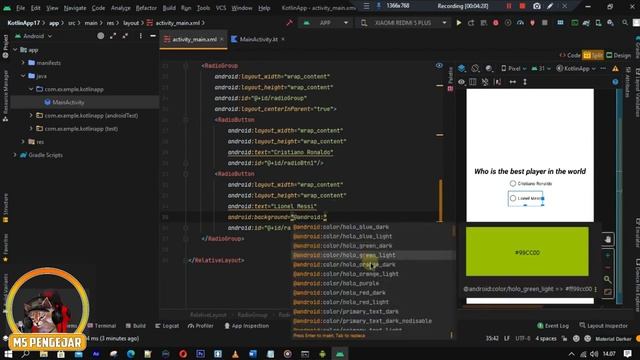Switch the editor to Design view mode
640x360 pixels.
click(618, 55)
